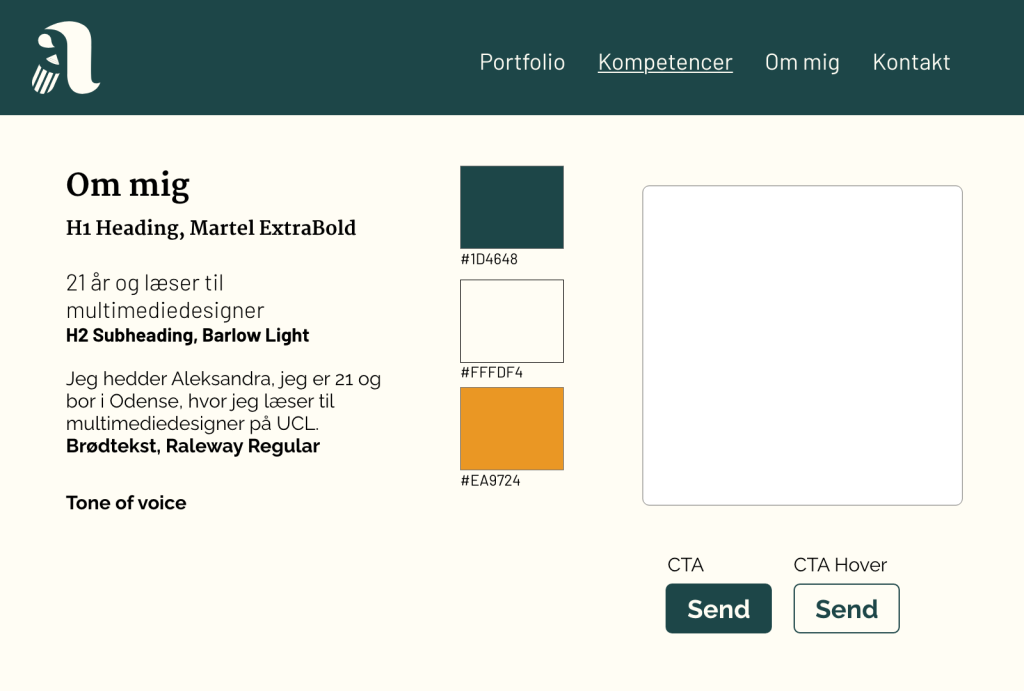Pick the orange color swatch
Screen dimensions: 1024x691
512,428
